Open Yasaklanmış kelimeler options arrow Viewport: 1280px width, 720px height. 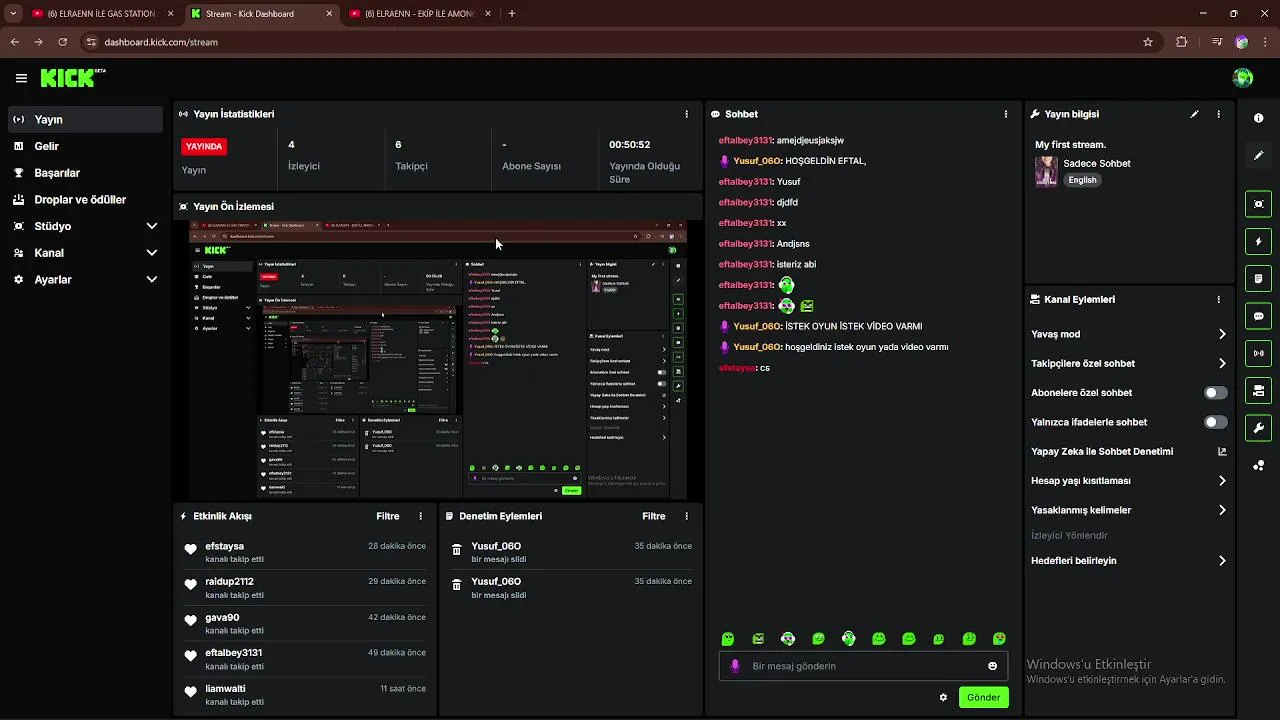pyautogui.click(x=1222, y=510)
